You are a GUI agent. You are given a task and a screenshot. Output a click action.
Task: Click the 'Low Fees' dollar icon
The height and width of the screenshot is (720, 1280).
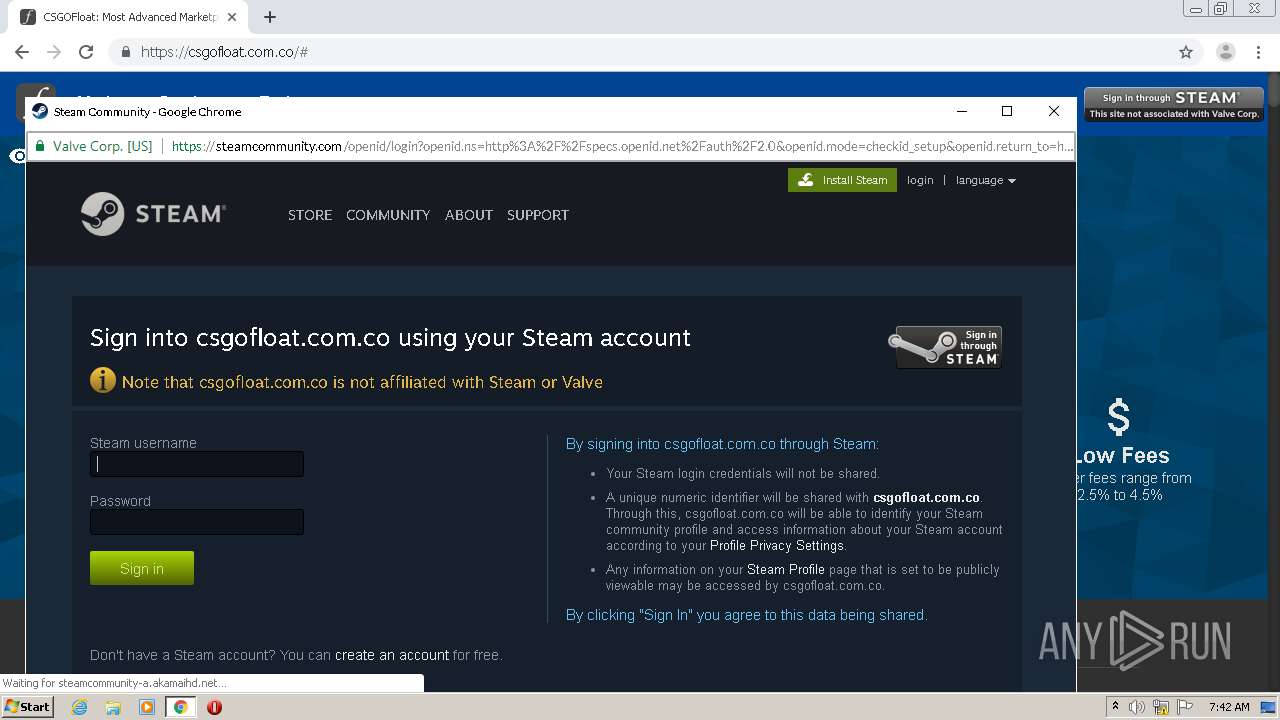1119,417
